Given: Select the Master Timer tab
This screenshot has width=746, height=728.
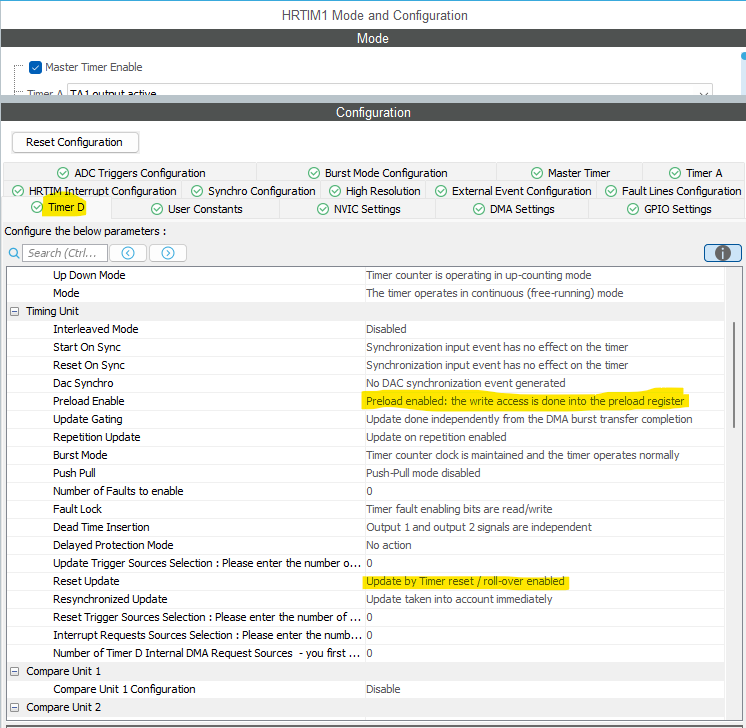Looking at the screenshot, I should [x=570, y=173].
